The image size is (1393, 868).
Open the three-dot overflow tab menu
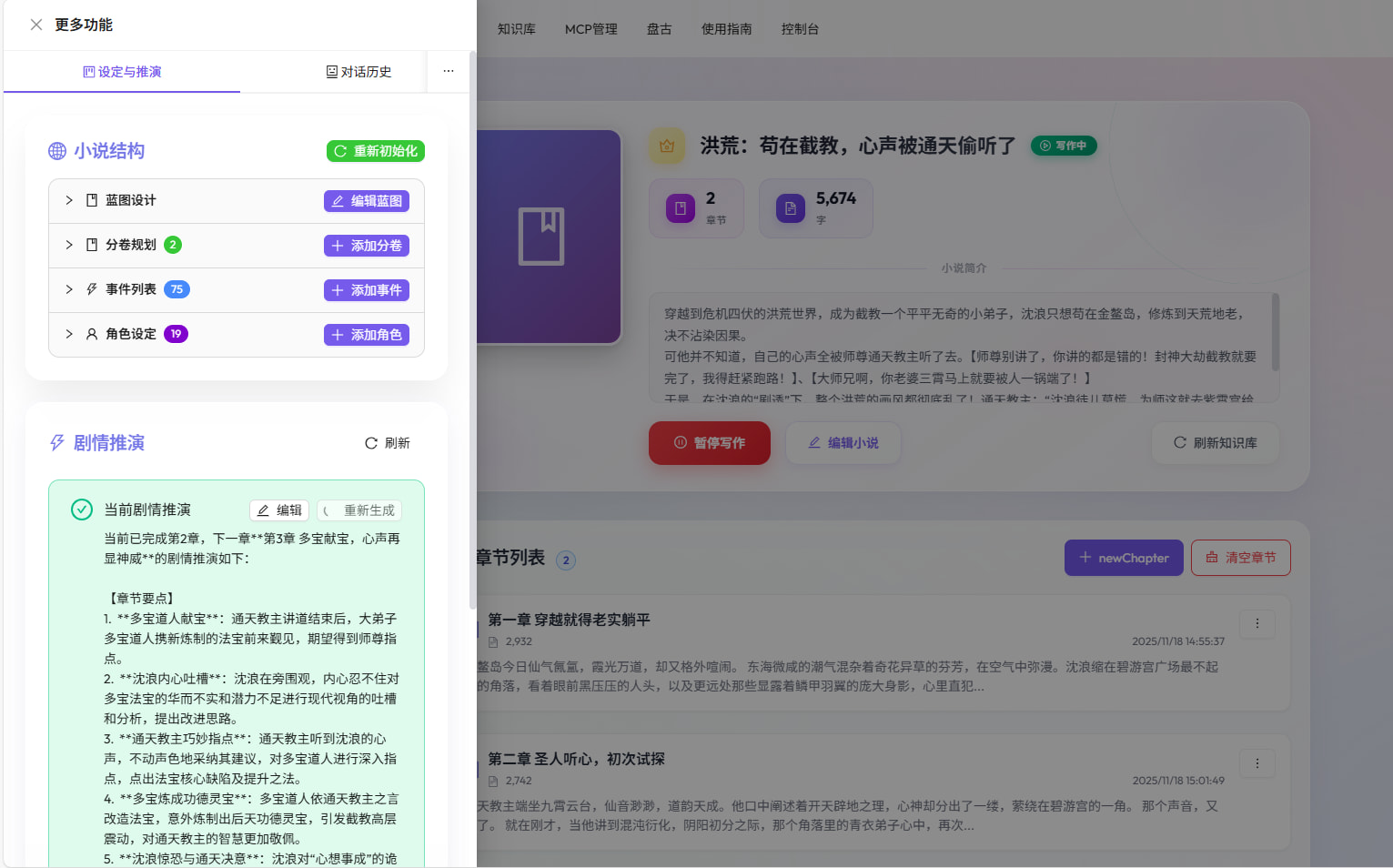tap(449, 71)
